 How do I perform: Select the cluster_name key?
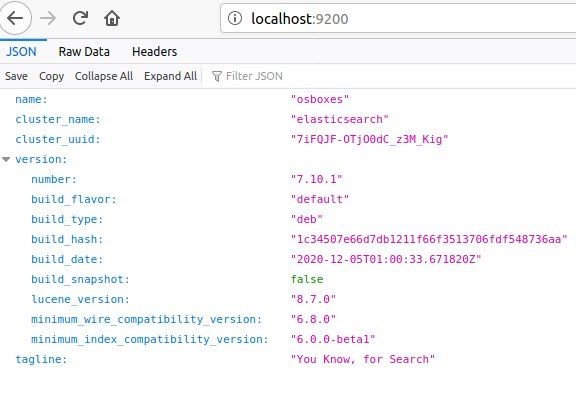coord(58,120)
